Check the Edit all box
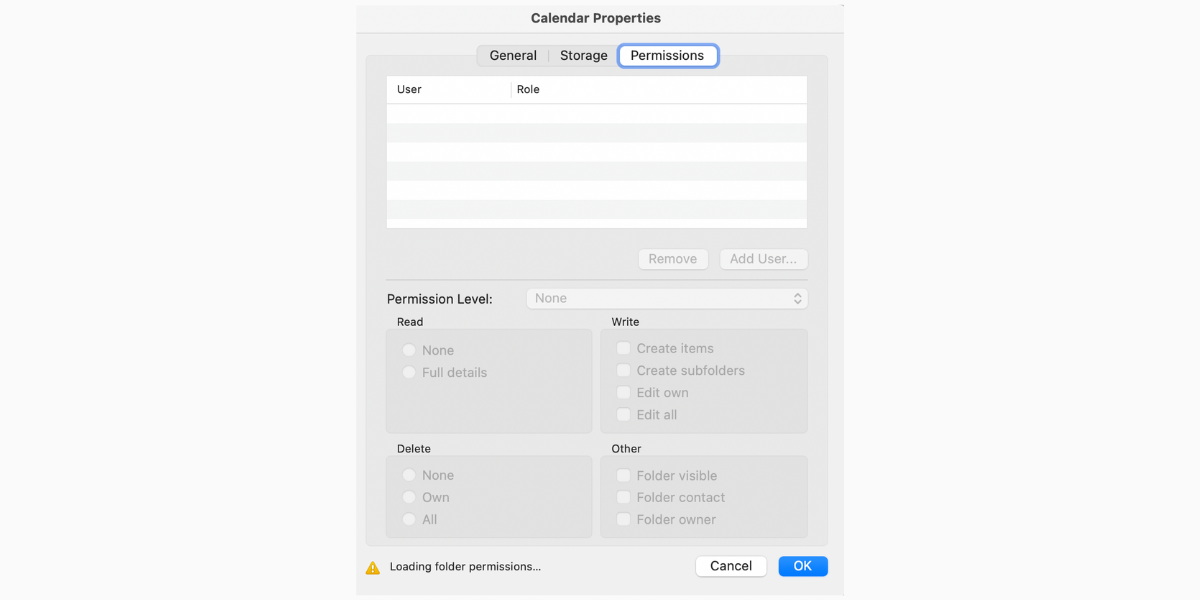This screenshot has height=600, width=1200. (x=623, y=414)
